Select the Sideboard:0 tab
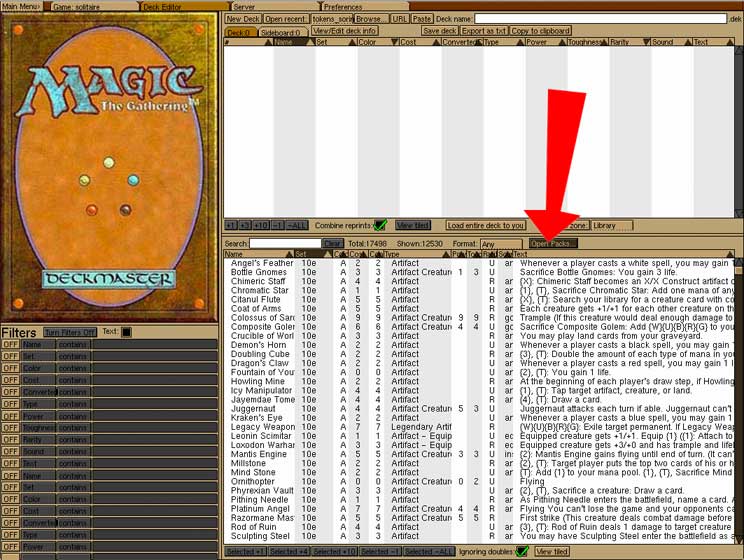744x560 pixels. (281, 32)
